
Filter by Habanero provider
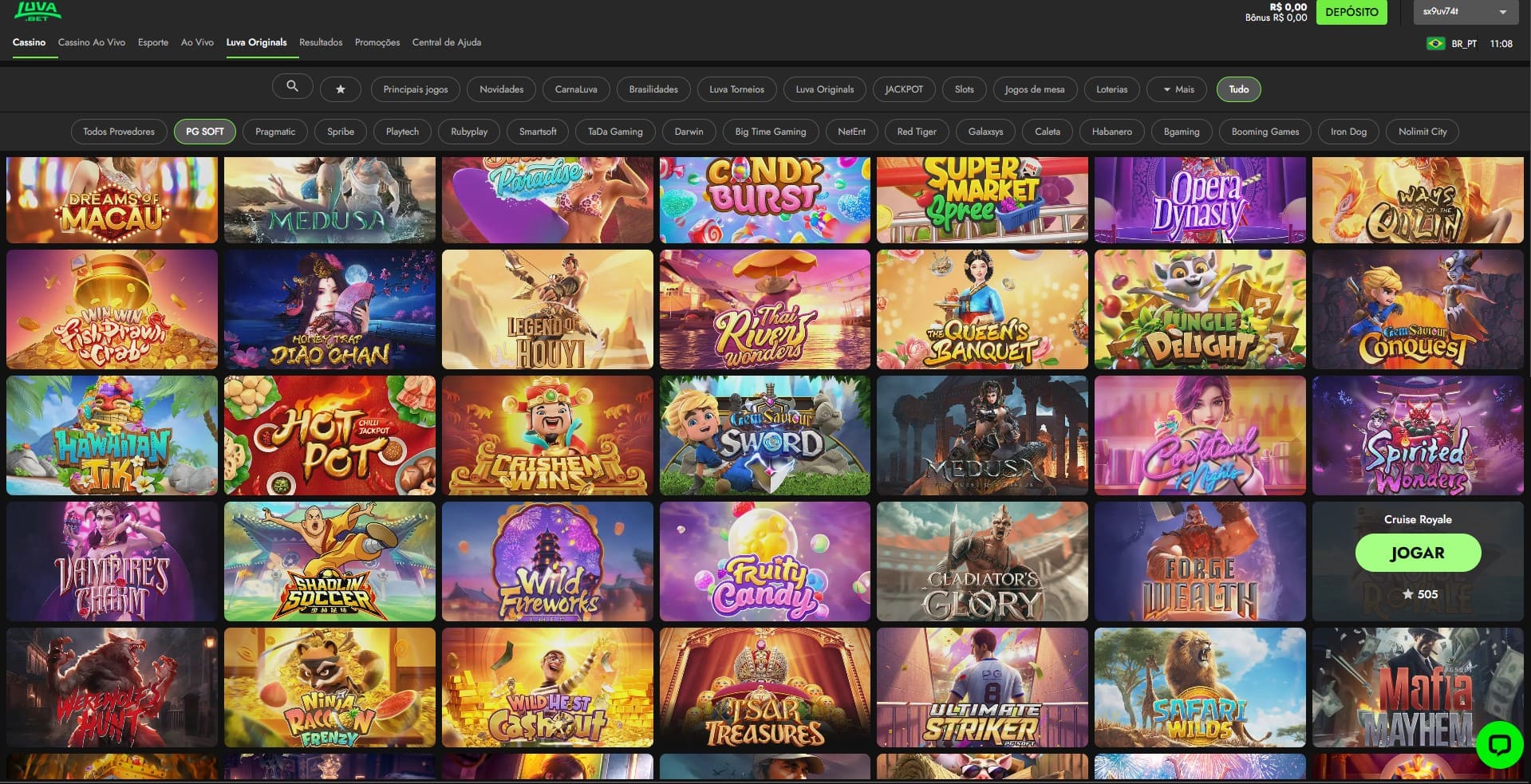(1112, 132)
